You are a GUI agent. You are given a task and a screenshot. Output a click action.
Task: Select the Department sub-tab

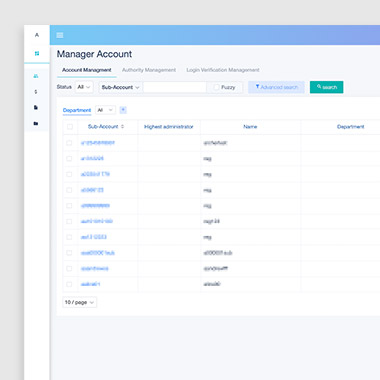(77, 110)
